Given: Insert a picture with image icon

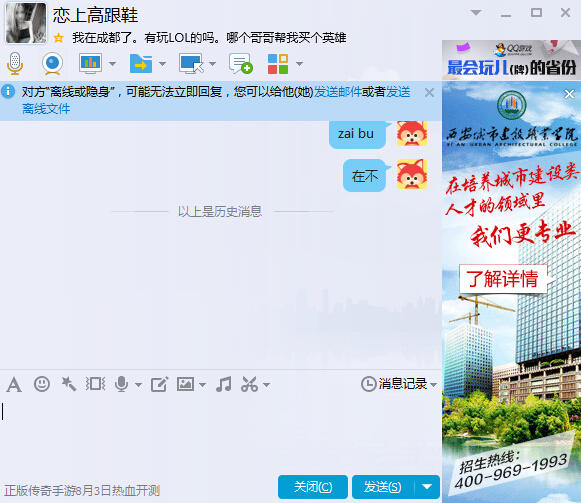Looking at the screenshot, I should click(185, 384).
